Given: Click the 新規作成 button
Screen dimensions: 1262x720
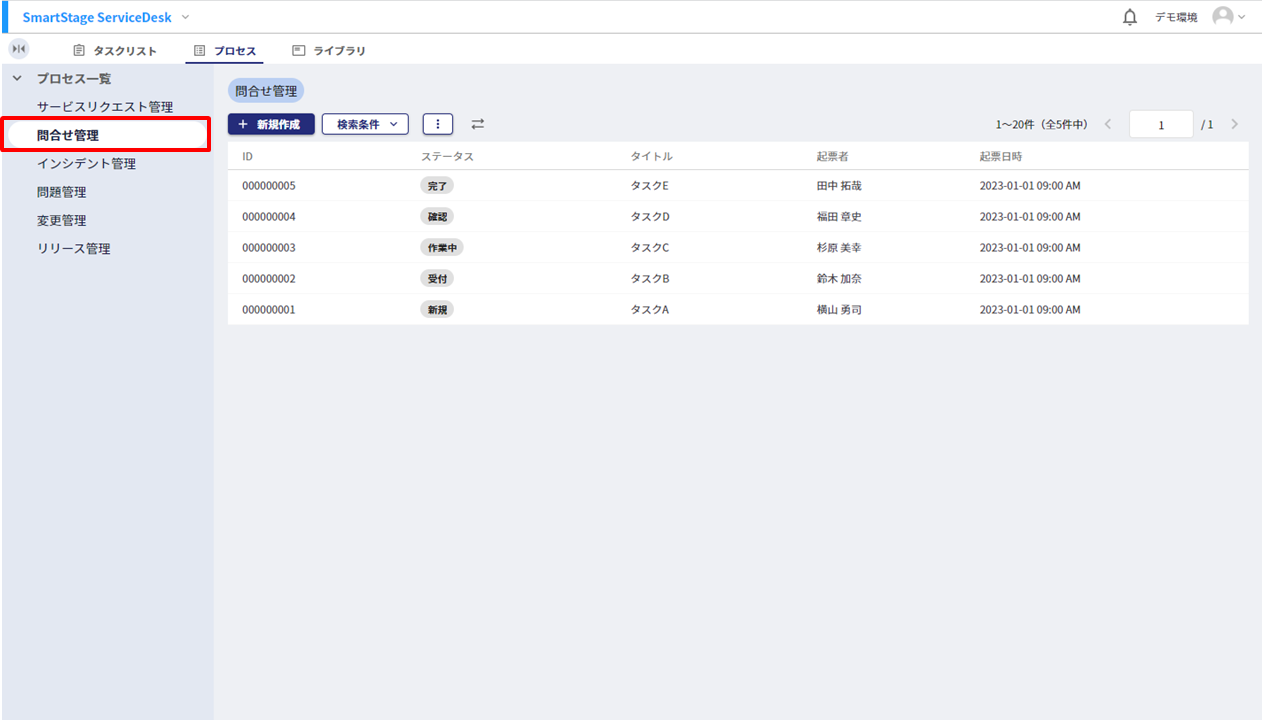Looking at the screenshot, I should point(271,124).
